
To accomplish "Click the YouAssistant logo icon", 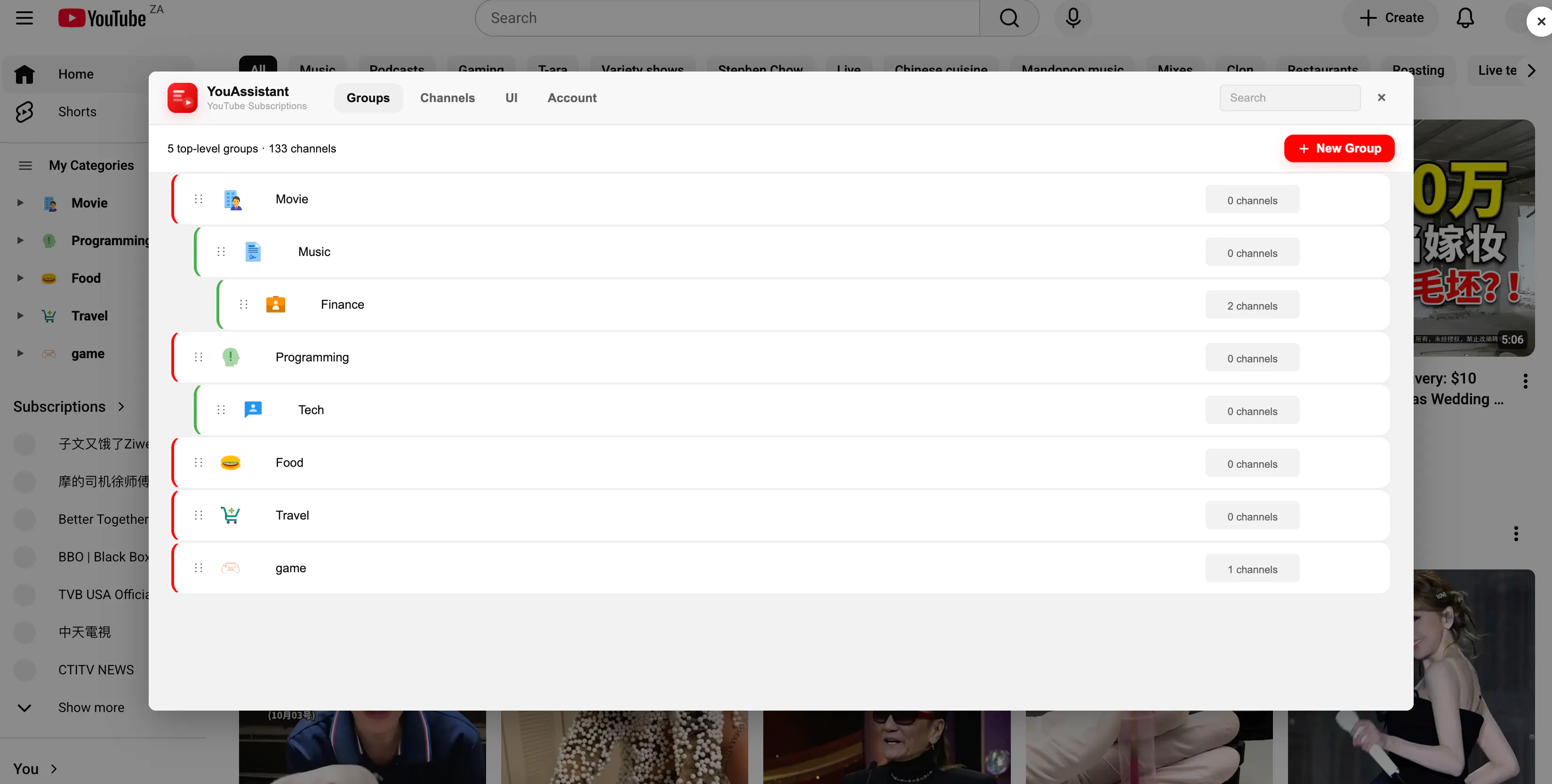I will [x=183, y=97].
